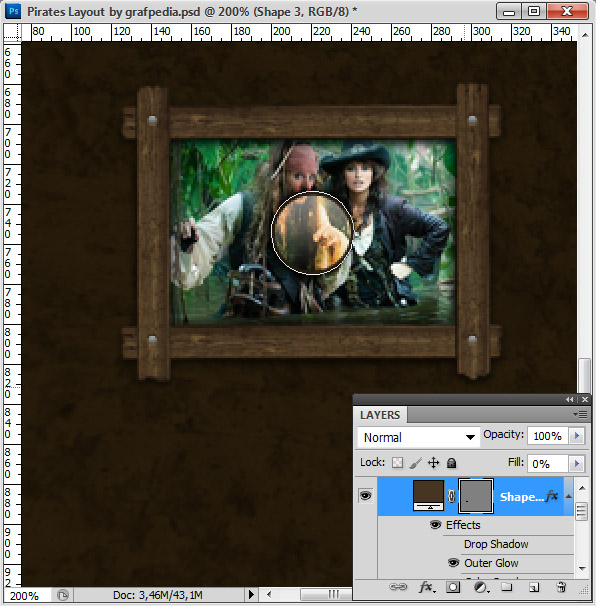Select the LAYERS tab
The image size is (596, 606).
pyautogui.click(x=380, y=415)
